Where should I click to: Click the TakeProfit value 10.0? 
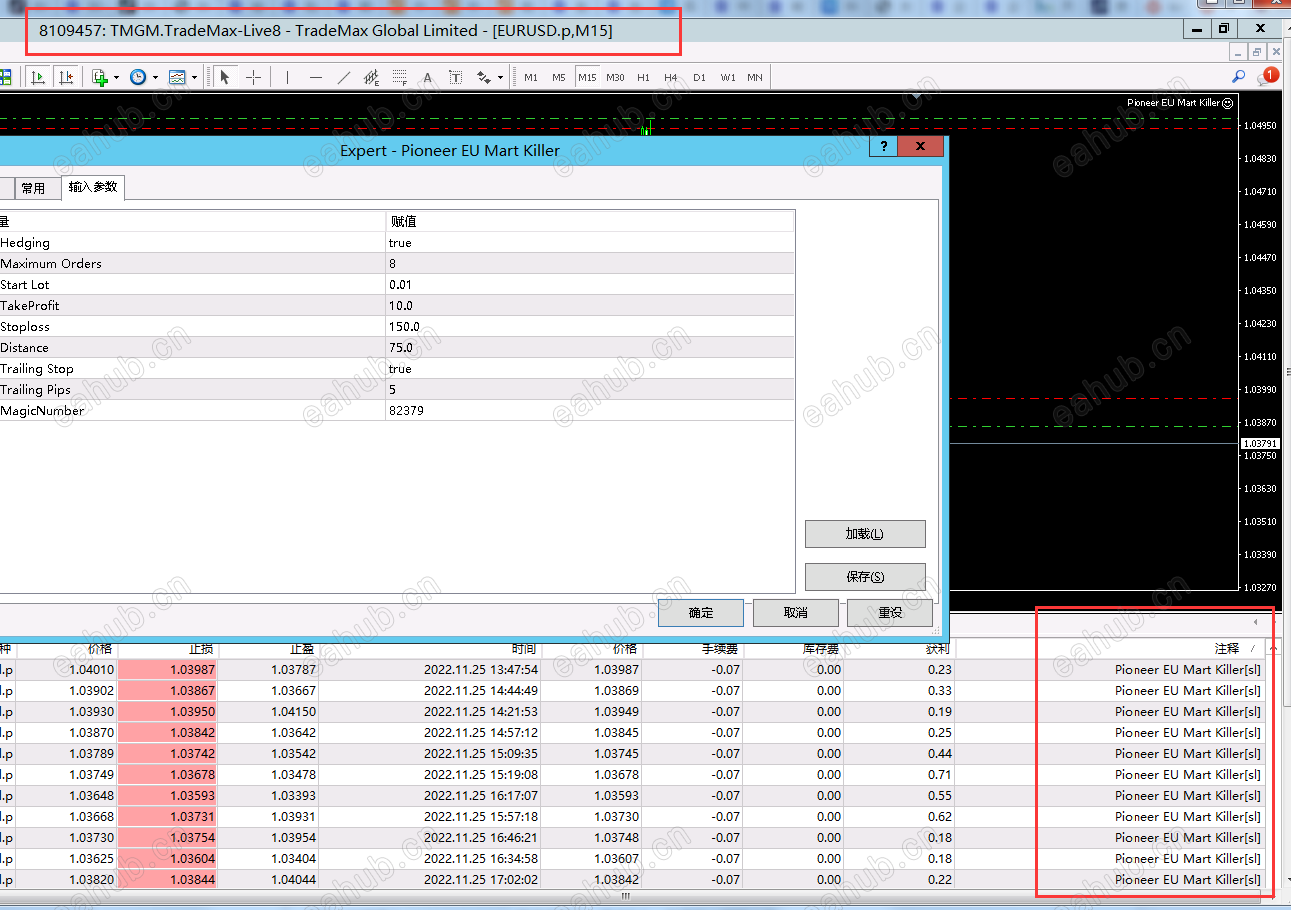(x=590, y=306)
